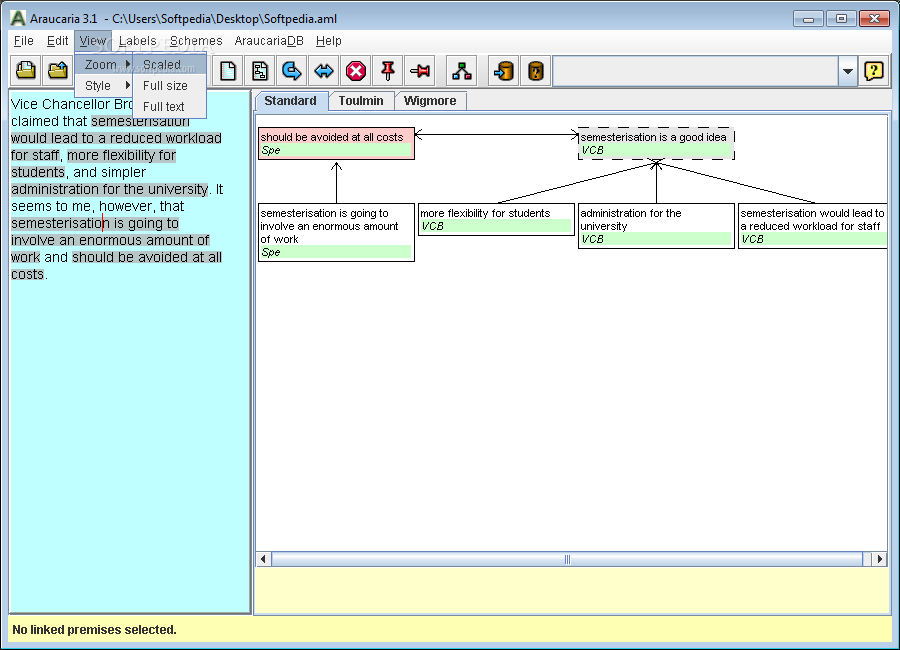Click the blue curved arrow icon

(292, 71)
